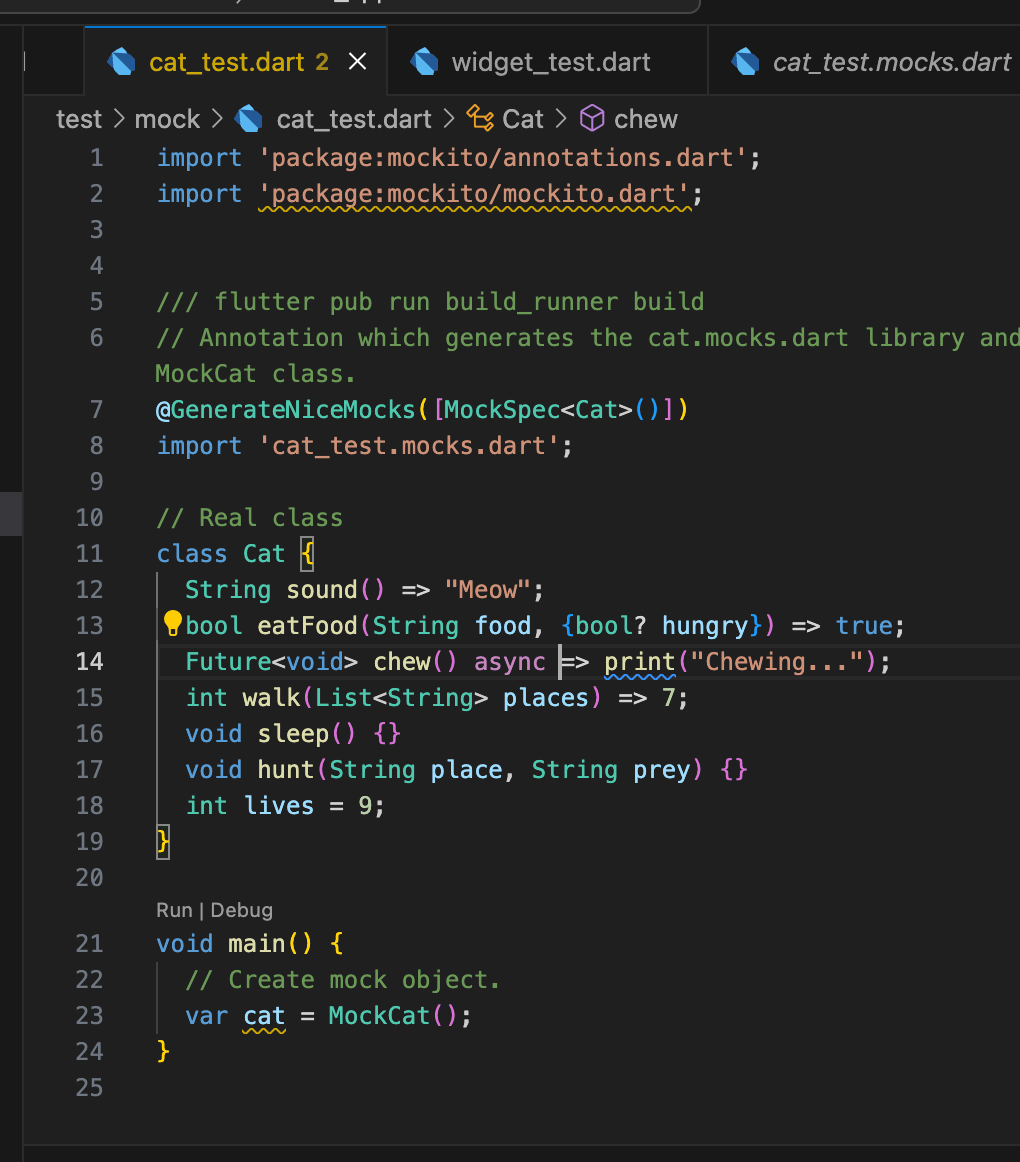The height and width of the screenshot is (1162, 1020).
Task: Click the underlined print call on line 14
Action: tap(640, 662)
